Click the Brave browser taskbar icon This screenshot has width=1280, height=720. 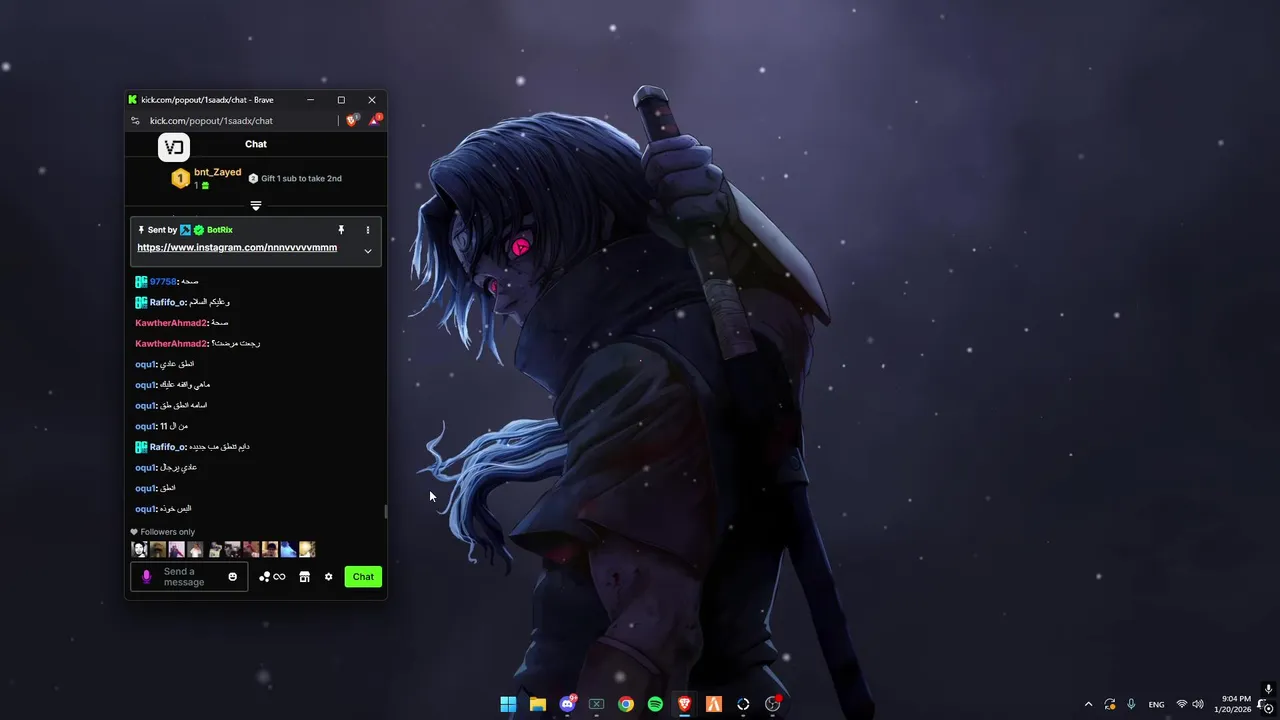coord(684,704)
